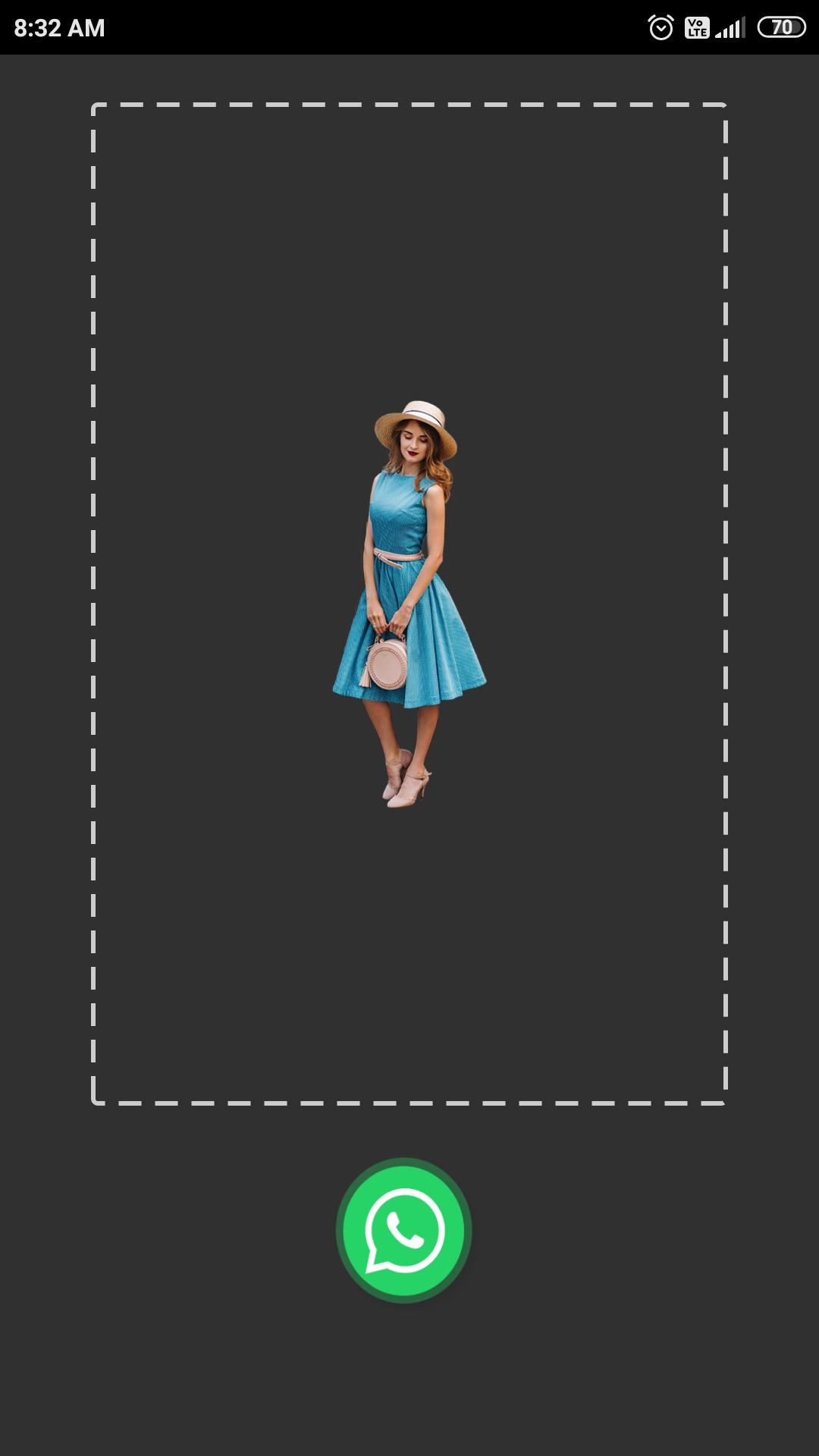Viewport: 819px width, 1456px height.
Task: Tap the sticker woman's face
Action: 413,444
